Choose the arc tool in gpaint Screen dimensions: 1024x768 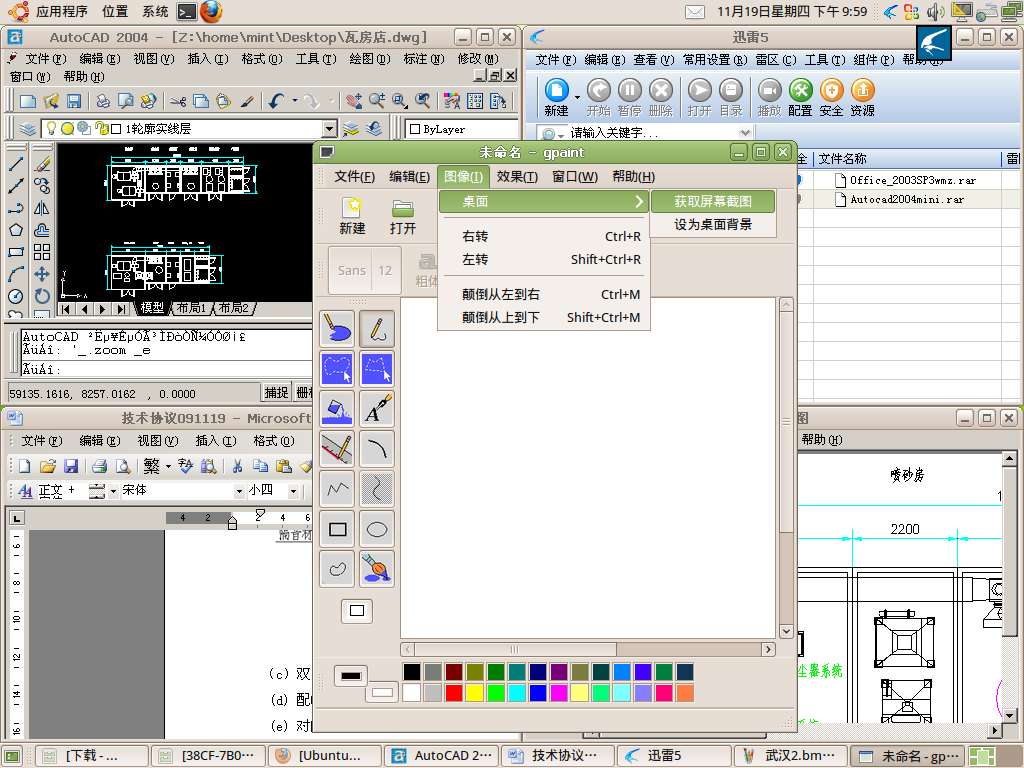pos(377,448)
